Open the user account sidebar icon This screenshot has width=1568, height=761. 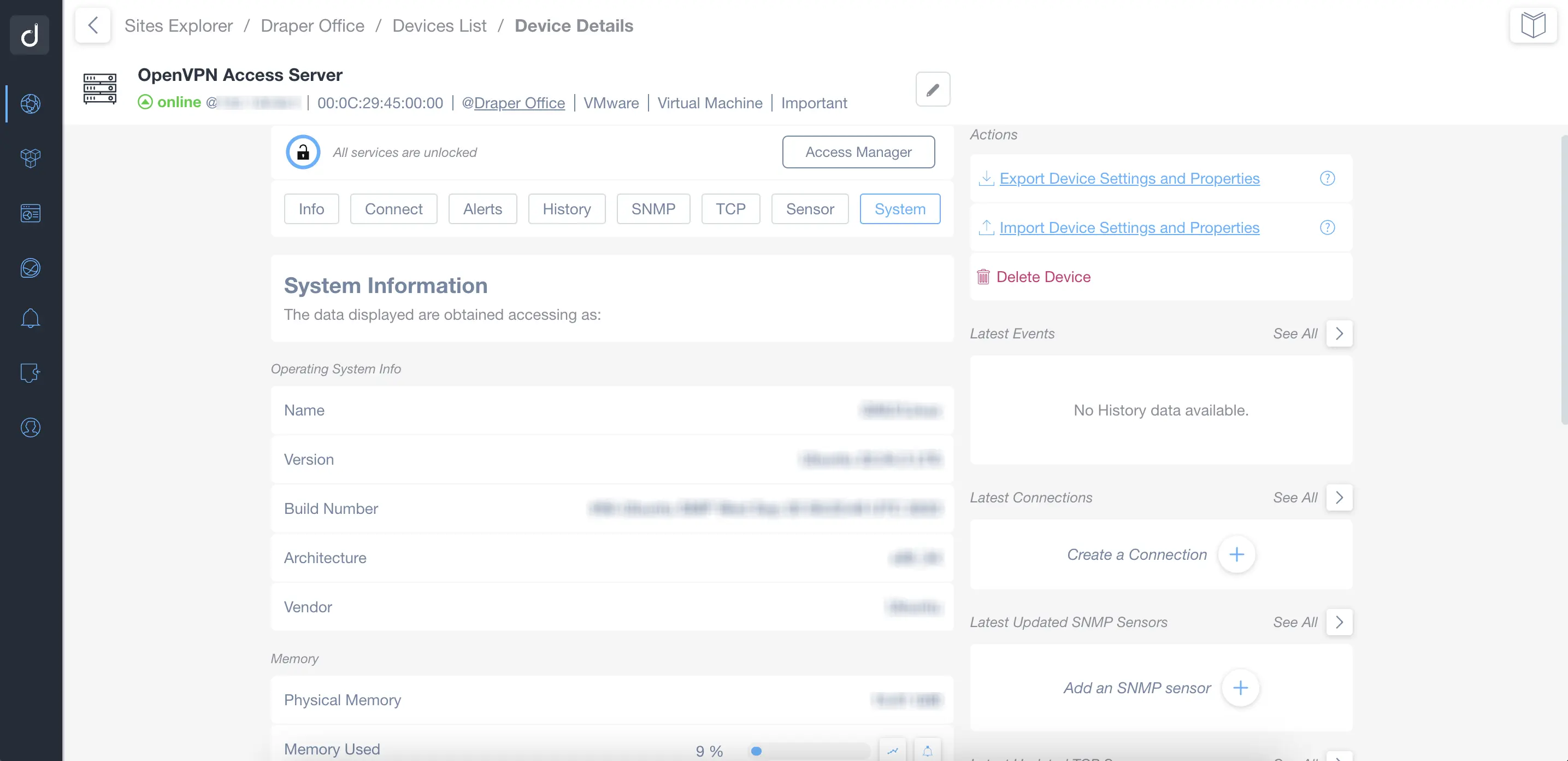pos(31,428)
